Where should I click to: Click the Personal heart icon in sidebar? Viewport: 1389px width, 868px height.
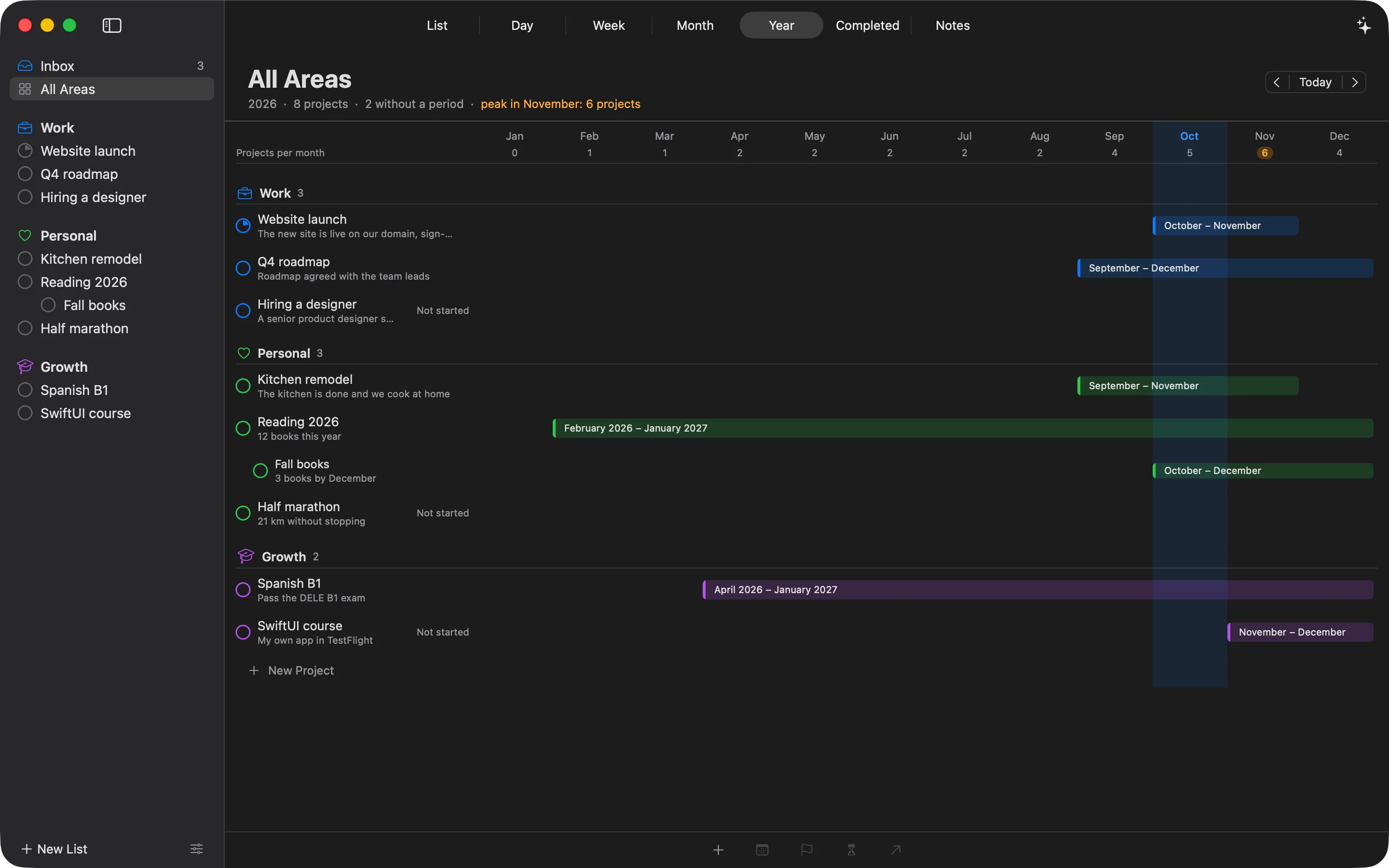pos(25,235)
